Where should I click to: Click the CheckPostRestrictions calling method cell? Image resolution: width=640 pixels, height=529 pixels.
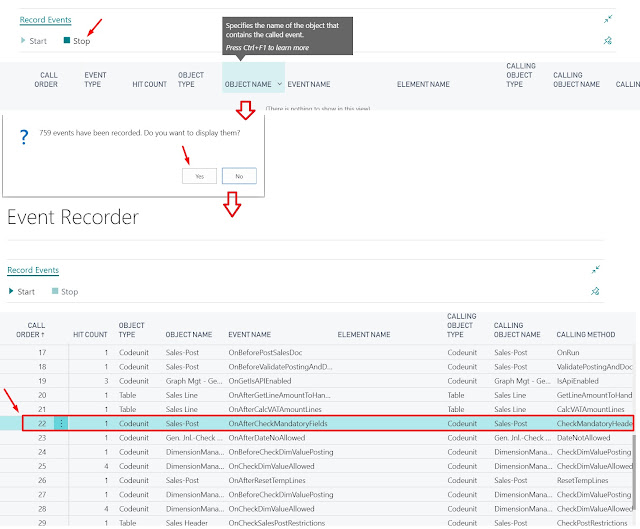[592, 523]
